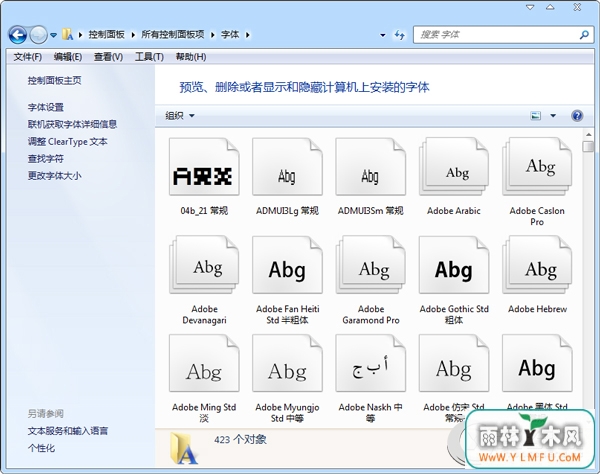This screenshot has width=600, height=474.
Task: Open the 文件(F) menu
Action: pyautogui.click(x=28, y=57)
